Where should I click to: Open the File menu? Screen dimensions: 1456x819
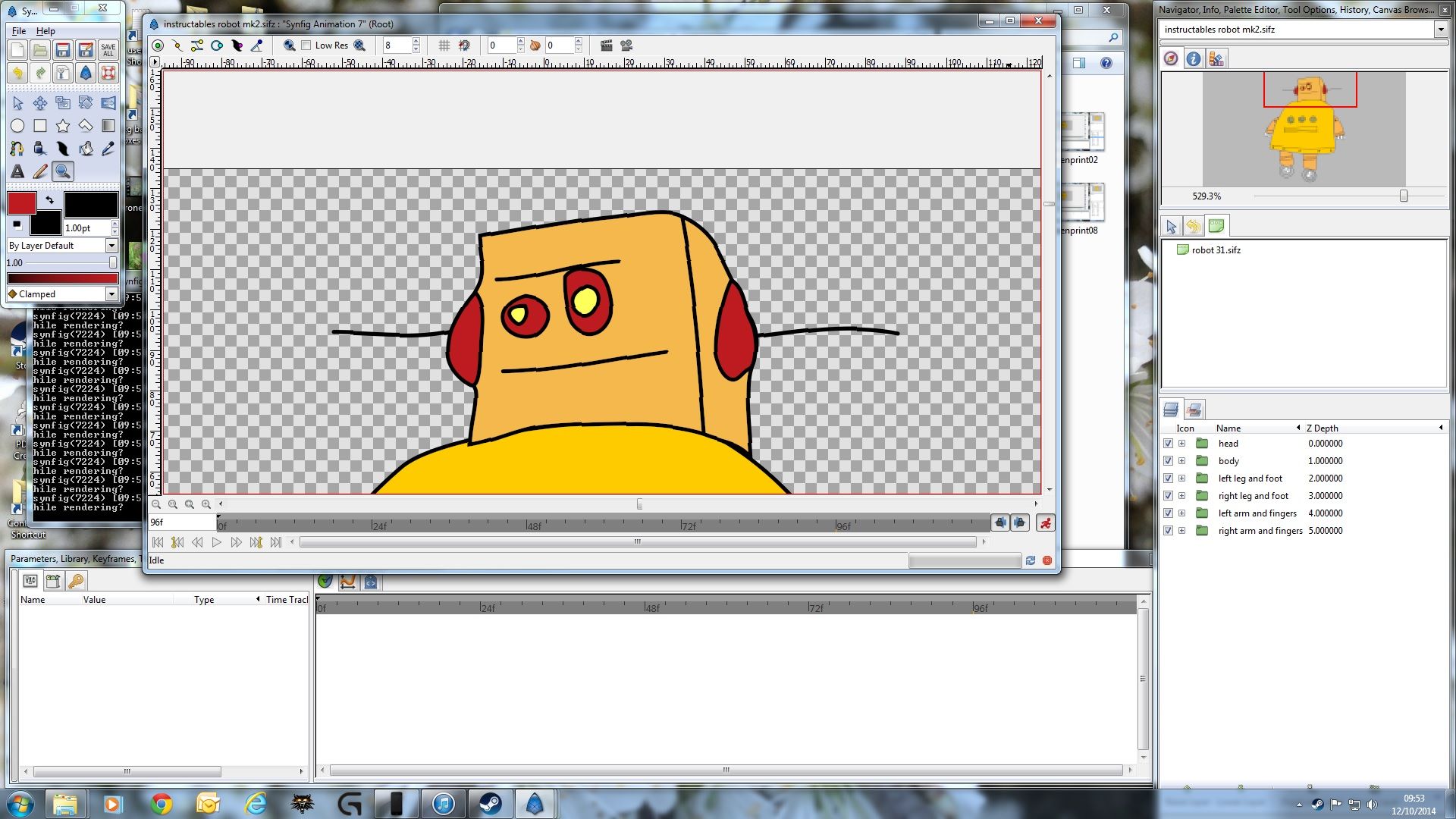17,31
